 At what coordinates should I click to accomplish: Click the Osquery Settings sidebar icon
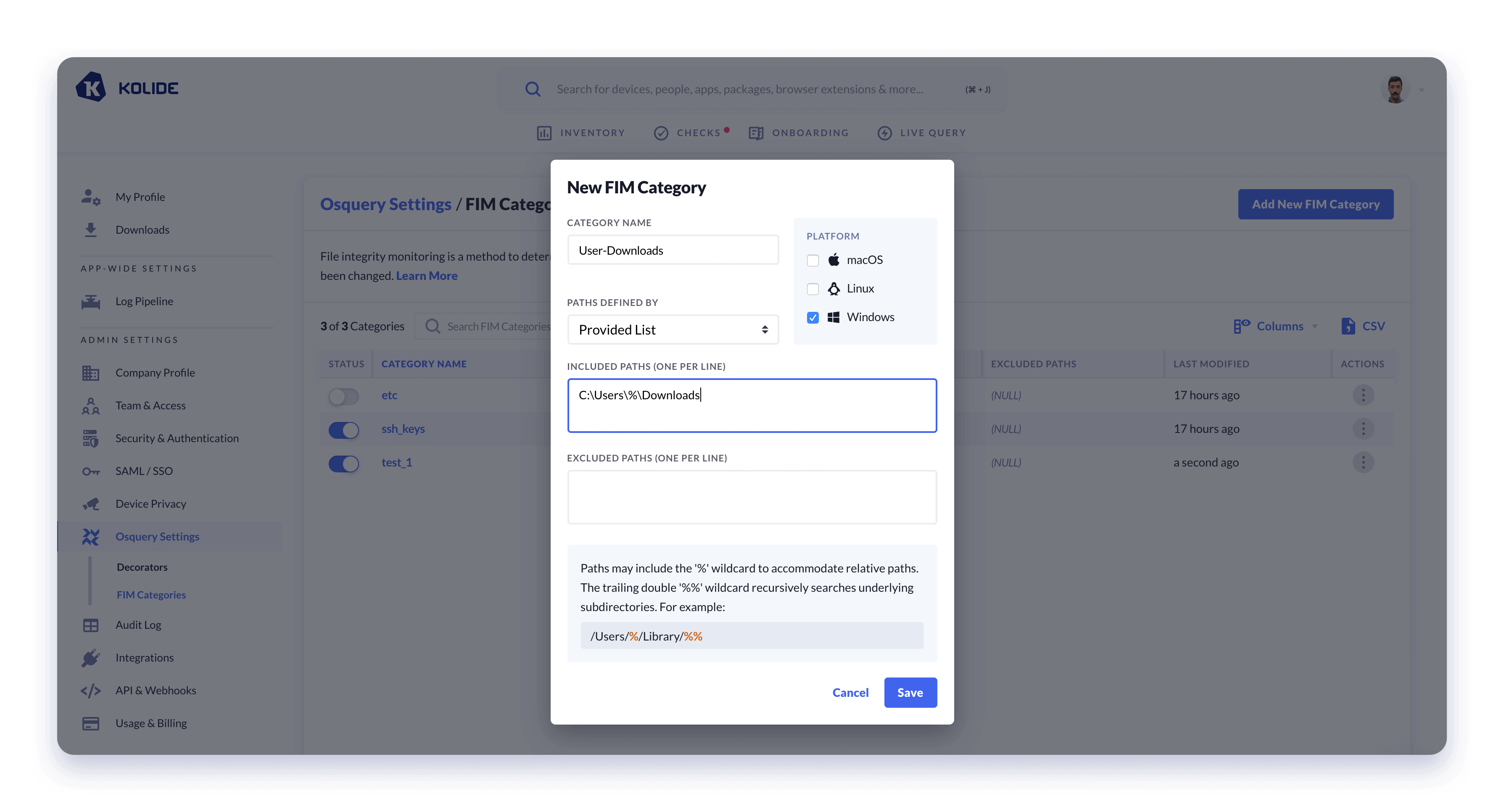90,536
